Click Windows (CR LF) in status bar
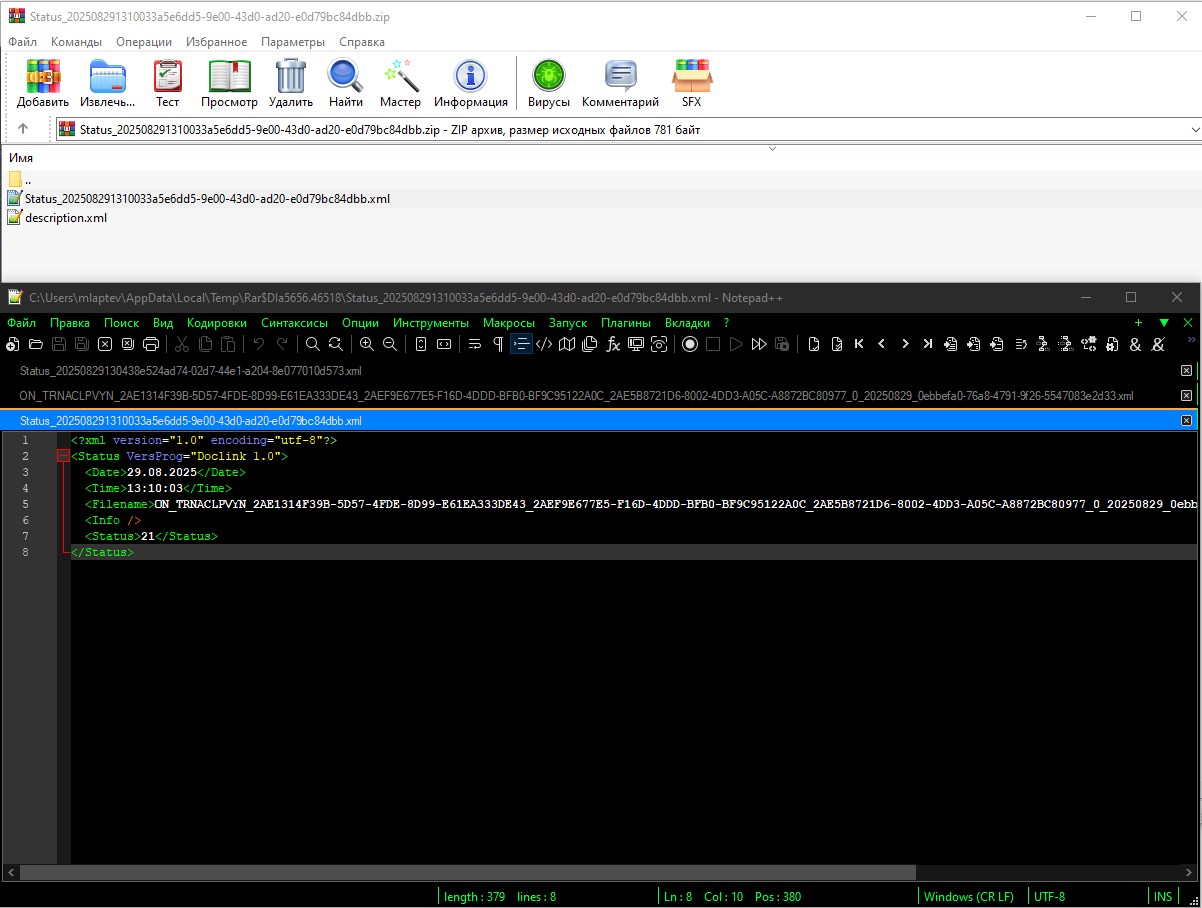1202x908 pixels. (969, 897)
